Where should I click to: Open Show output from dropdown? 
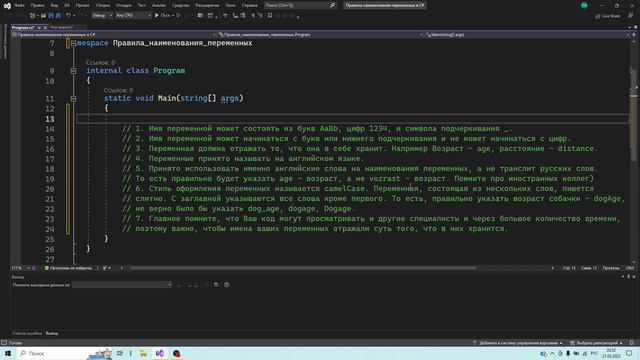coord(122,285)
